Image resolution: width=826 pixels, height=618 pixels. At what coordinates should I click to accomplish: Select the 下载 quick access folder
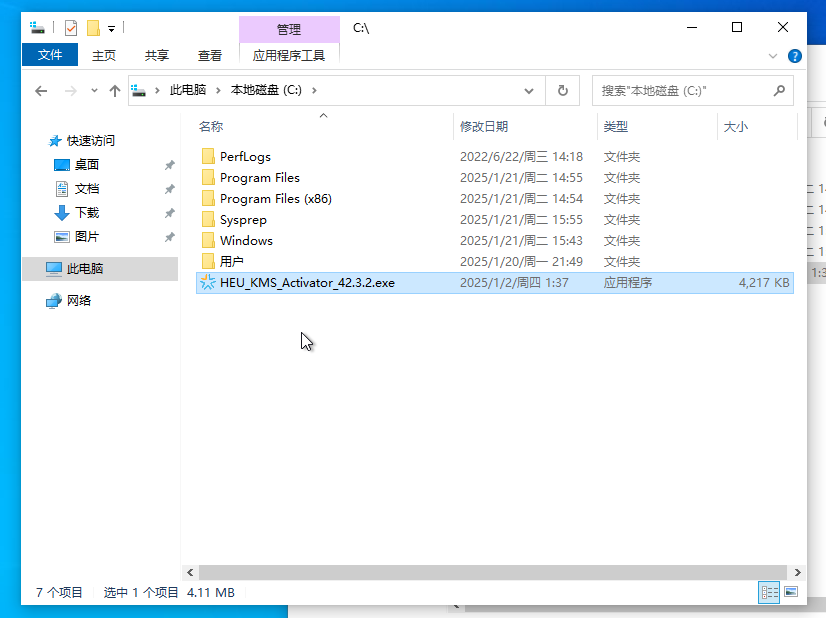(x=87, y=213)
